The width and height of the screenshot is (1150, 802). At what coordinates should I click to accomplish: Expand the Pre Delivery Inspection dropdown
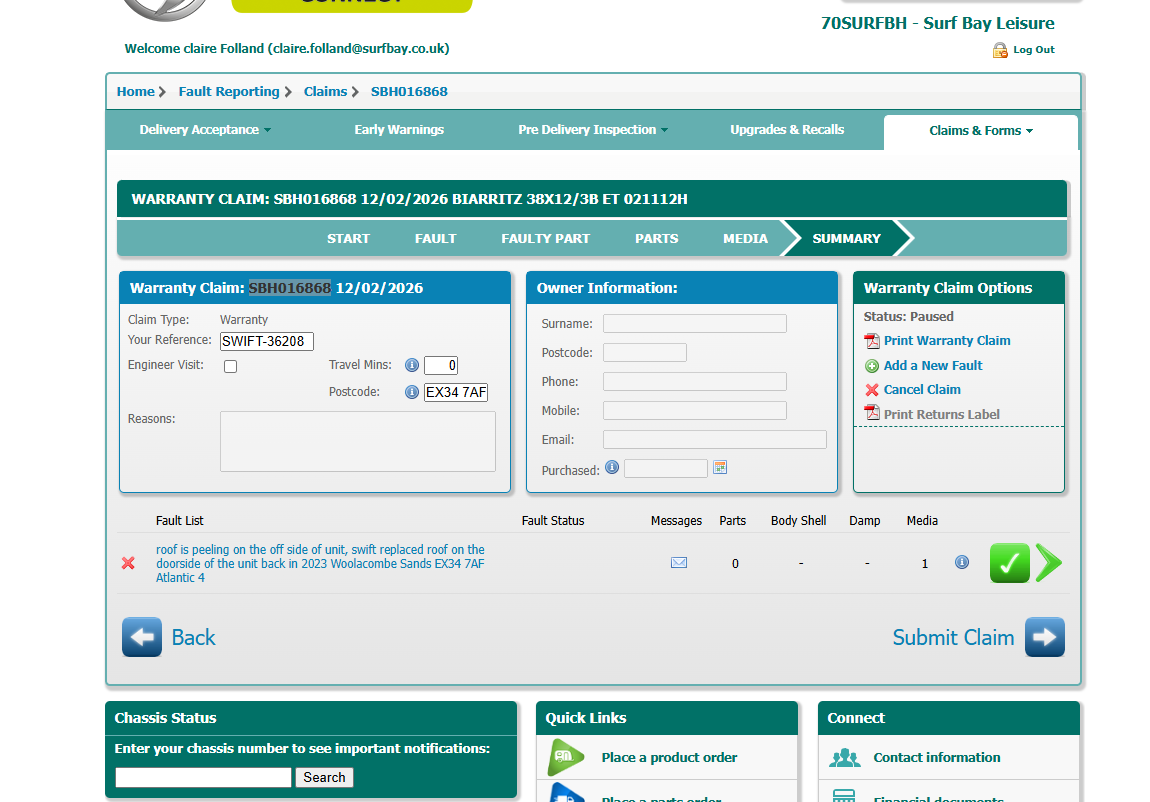click(x=593, y=130)
